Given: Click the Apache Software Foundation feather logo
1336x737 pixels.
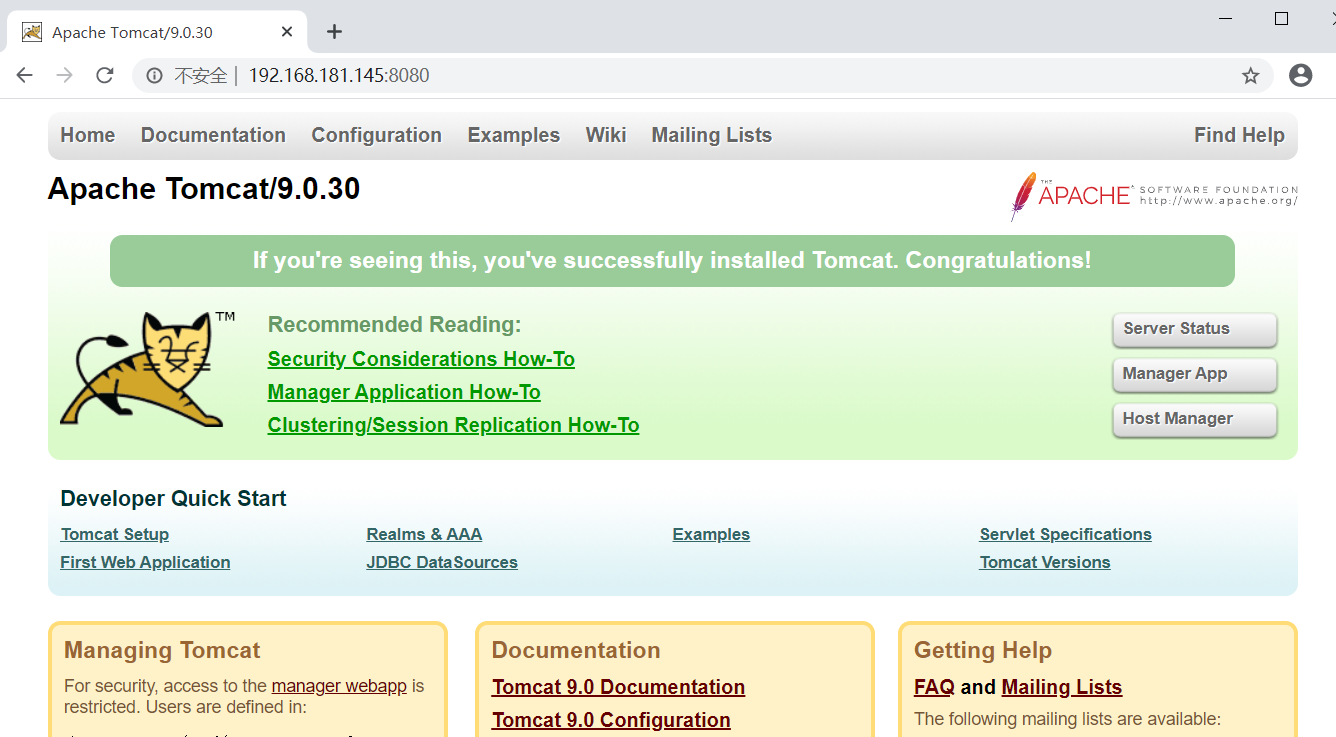Looking at the screenshot, I should tap(1154, 195).
